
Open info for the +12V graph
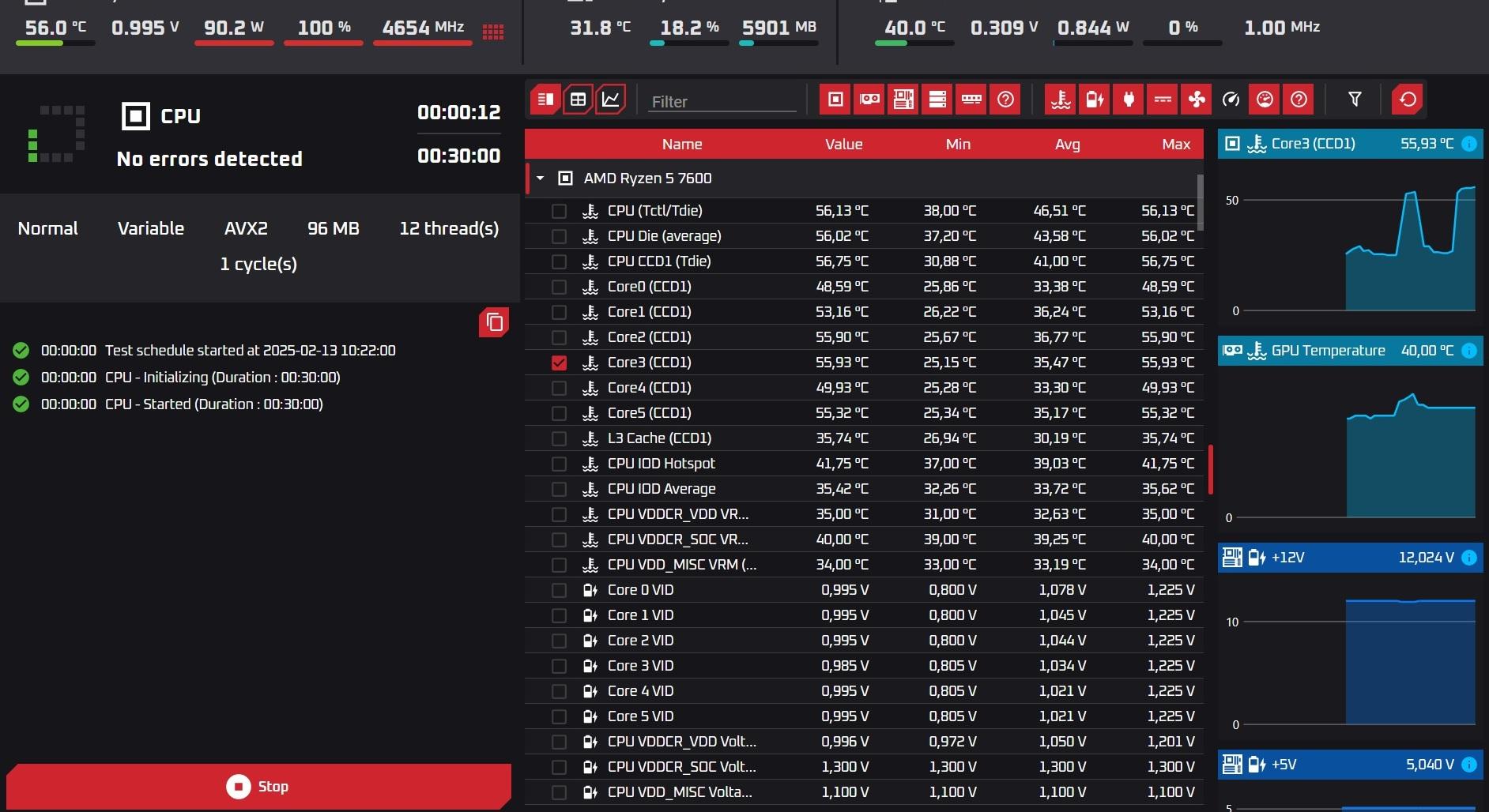coord(1469,558)
